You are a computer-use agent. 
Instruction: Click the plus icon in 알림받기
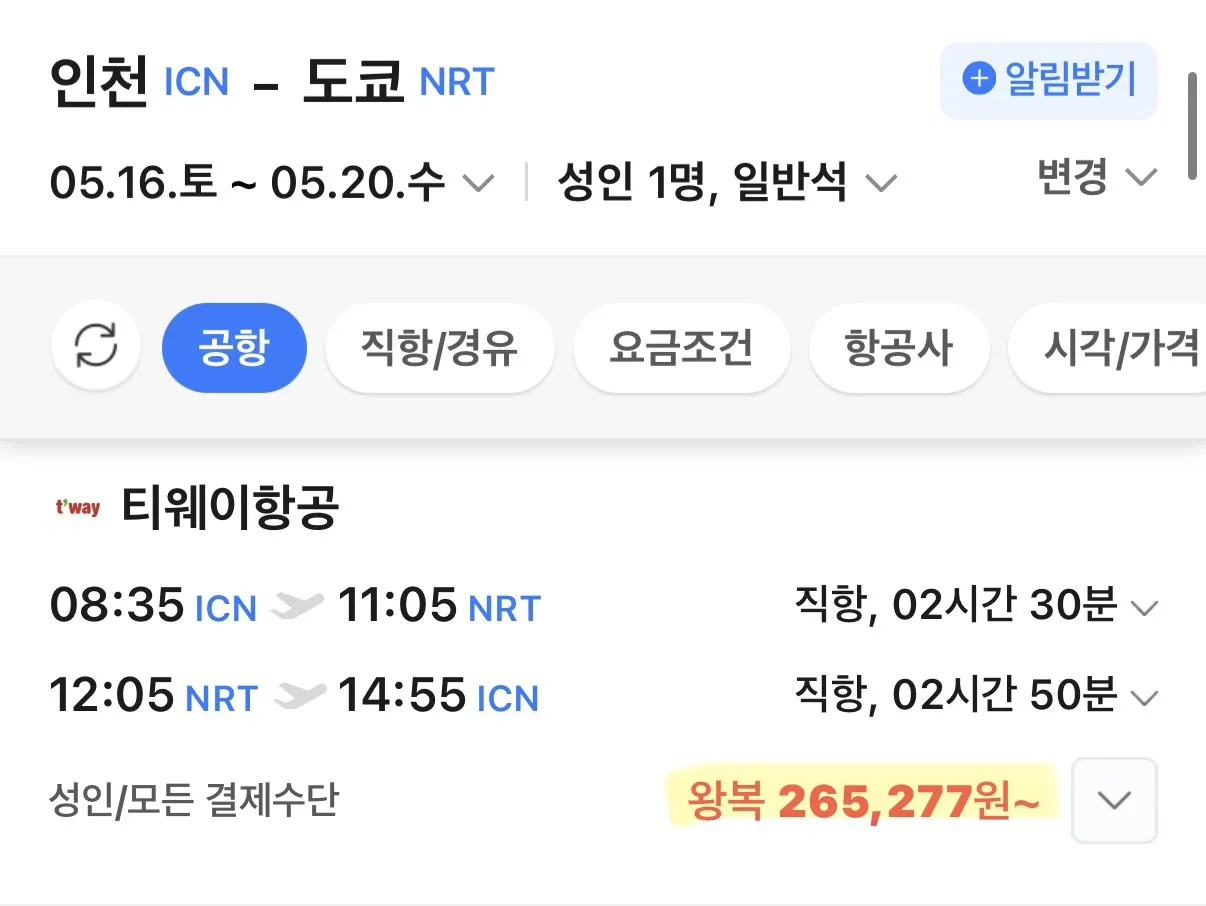point(978,79)
